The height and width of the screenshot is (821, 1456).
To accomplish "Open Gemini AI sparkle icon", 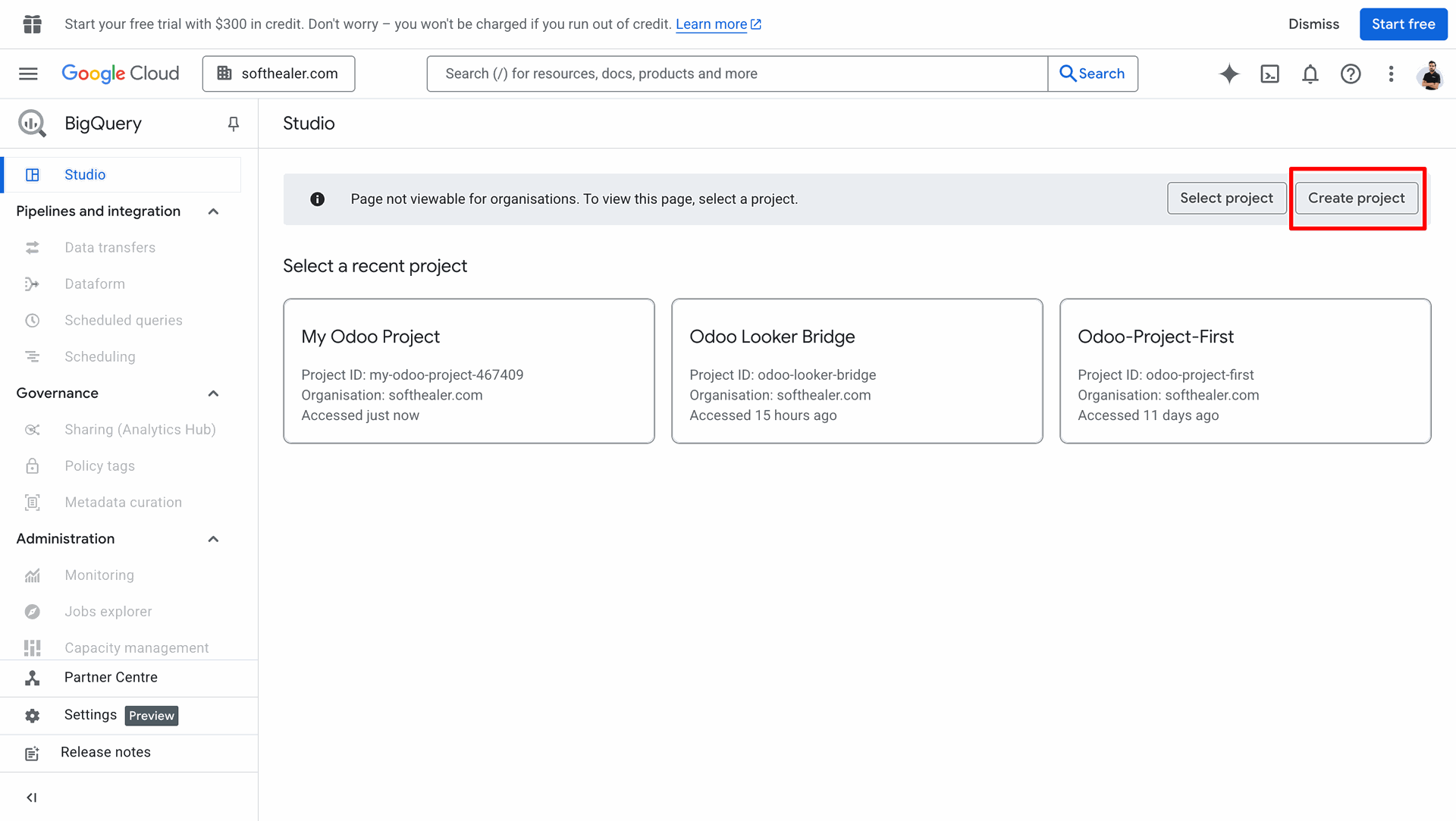I will pyautogui.click(x=1228, y=74).
